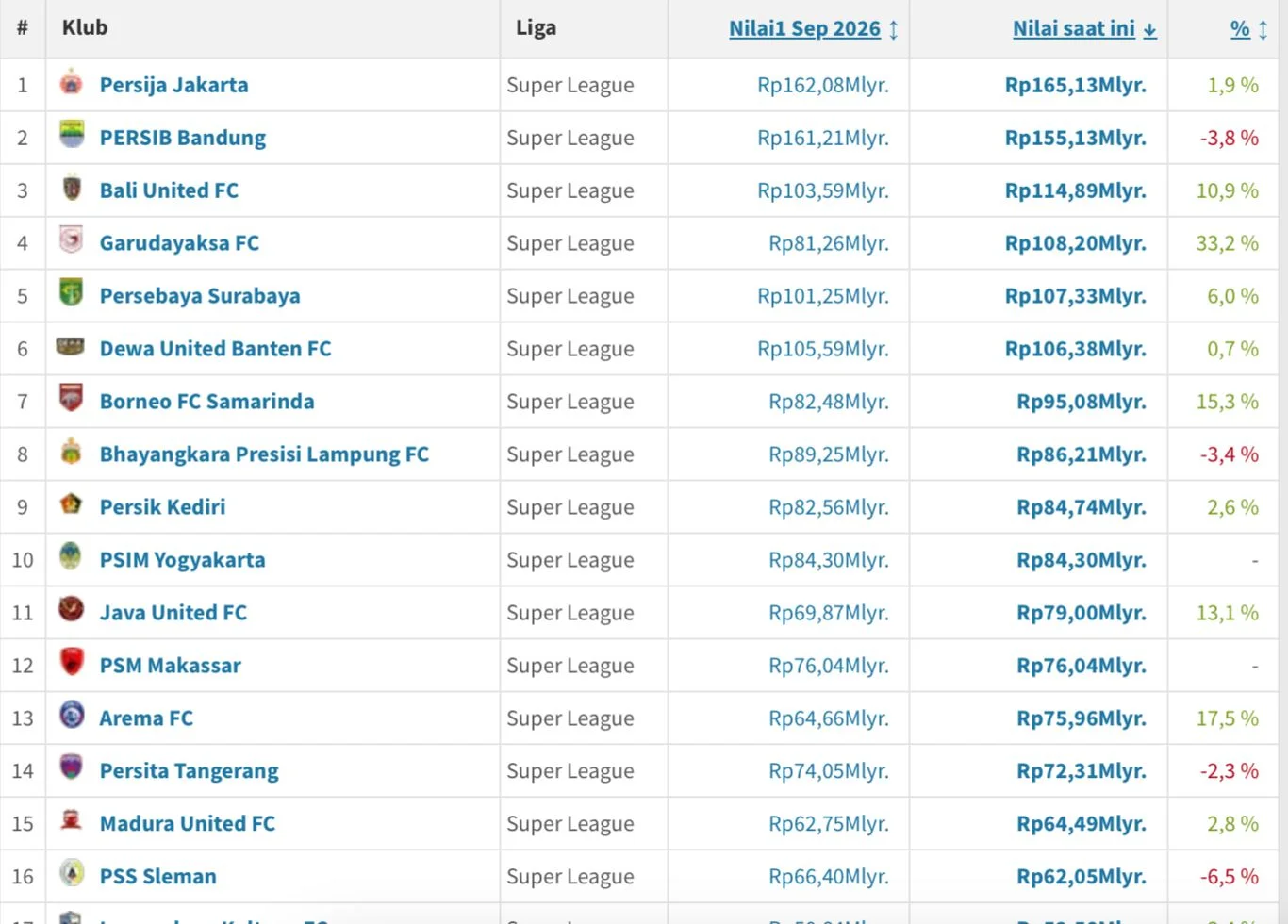
Task: Click the Bhayangkara Presisi Lampung FC crest
Action: 71,452
